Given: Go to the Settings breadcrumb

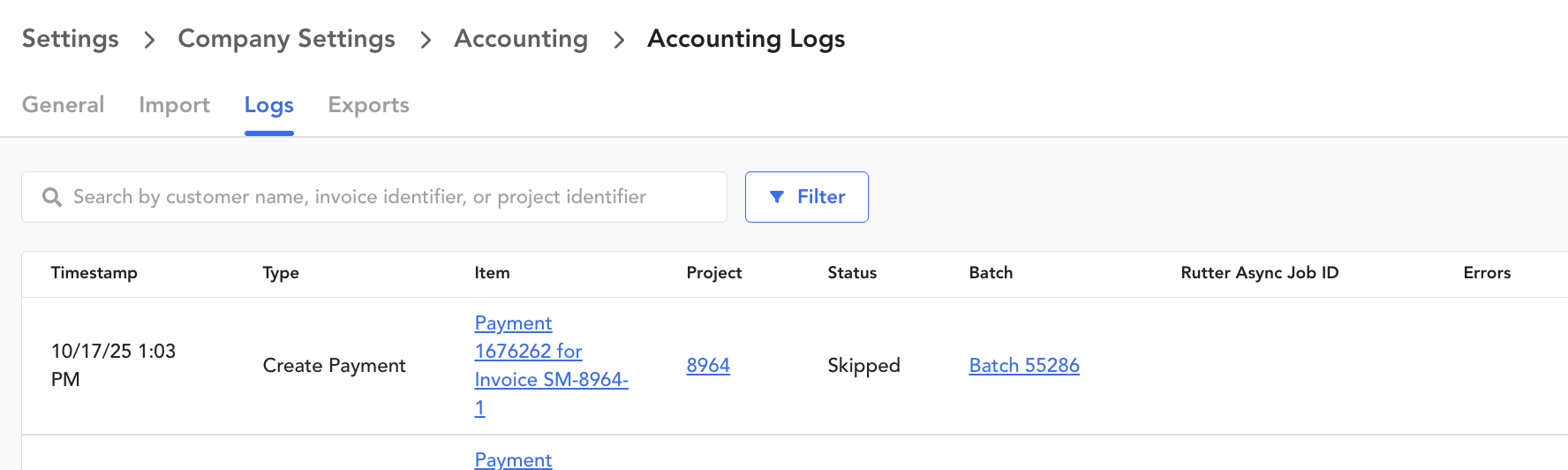Looking at the screenshot, I should (x=71, y=39).
